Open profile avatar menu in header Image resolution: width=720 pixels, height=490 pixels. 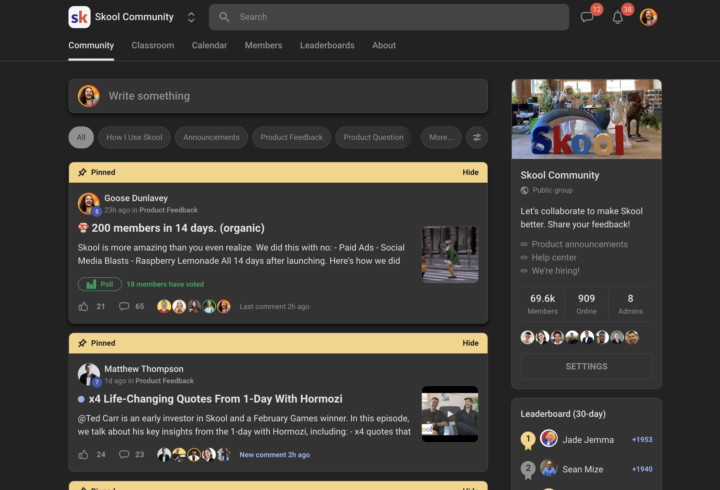pyautogui.click(x=648, y=17)
